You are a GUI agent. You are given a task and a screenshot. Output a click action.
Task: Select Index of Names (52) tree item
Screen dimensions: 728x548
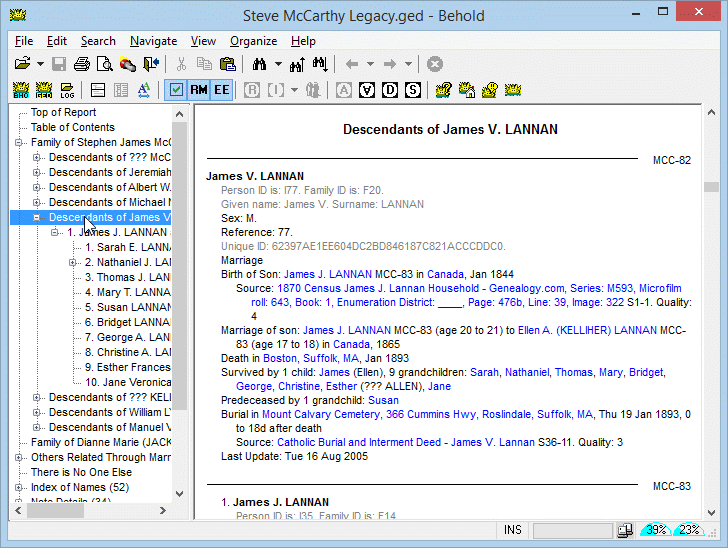coord(80,487)
